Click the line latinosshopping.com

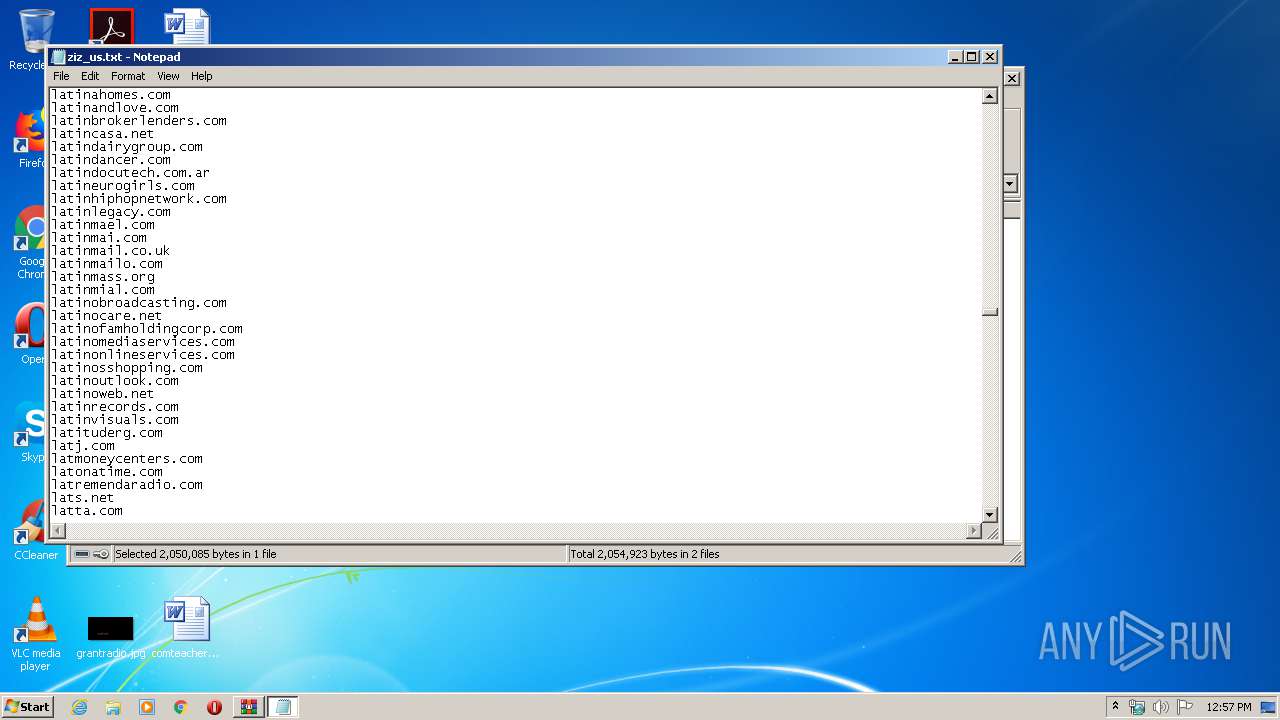click(x=127, y=368)
